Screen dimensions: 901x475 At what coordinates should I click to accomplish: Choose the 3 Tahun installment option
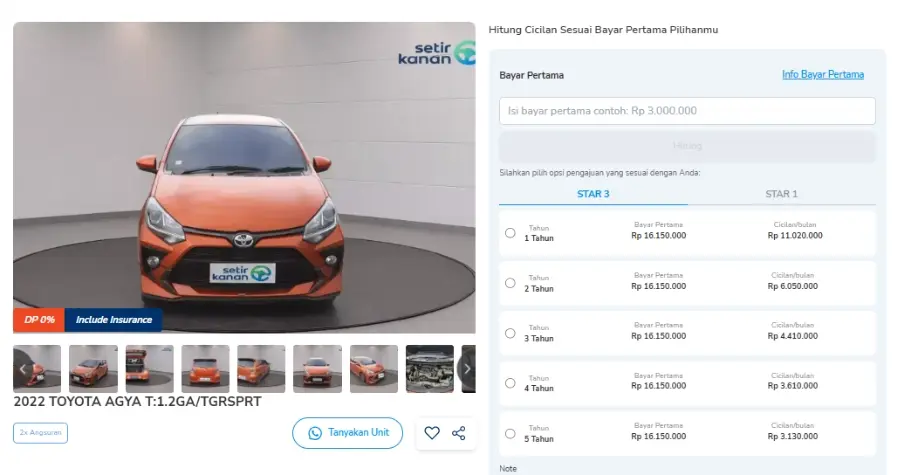pos(510,333)
